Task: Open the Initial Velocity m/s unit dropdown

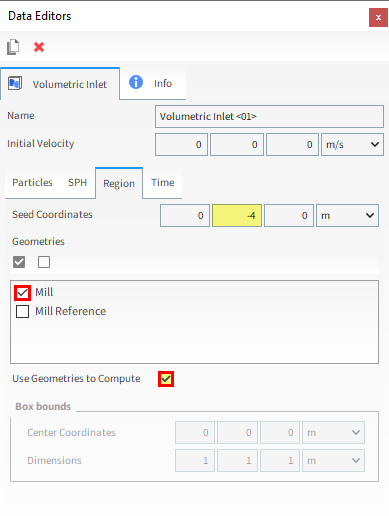Action: point(352,144)
